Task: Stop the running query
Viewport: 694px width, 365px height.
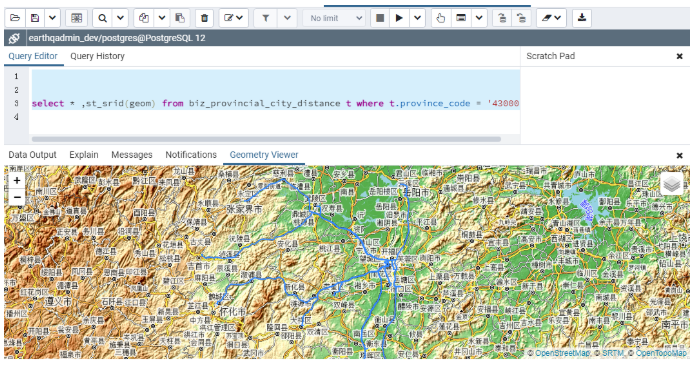Action: 380,18
